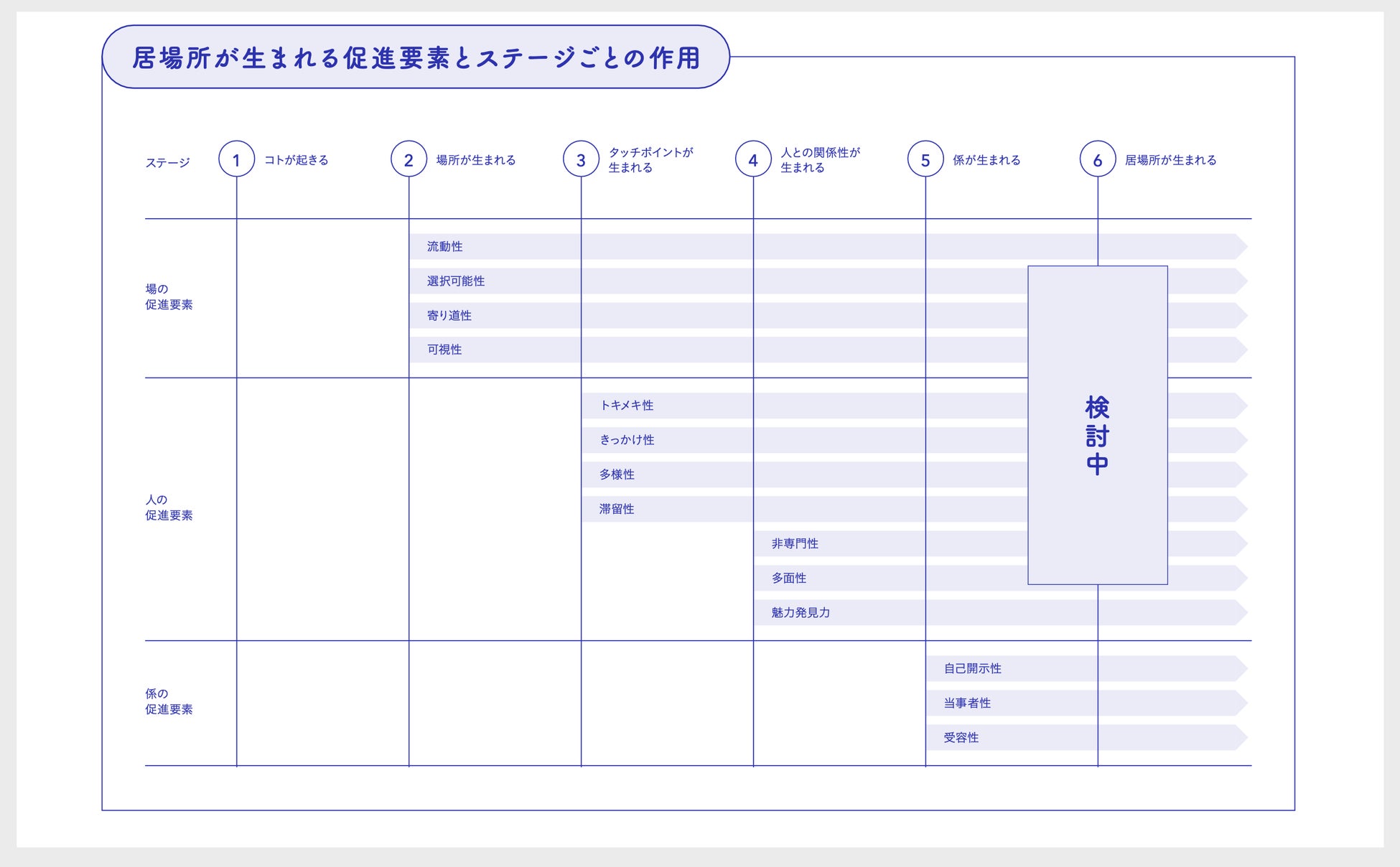Click the きっかけ性 label

(x=627, y=440)
